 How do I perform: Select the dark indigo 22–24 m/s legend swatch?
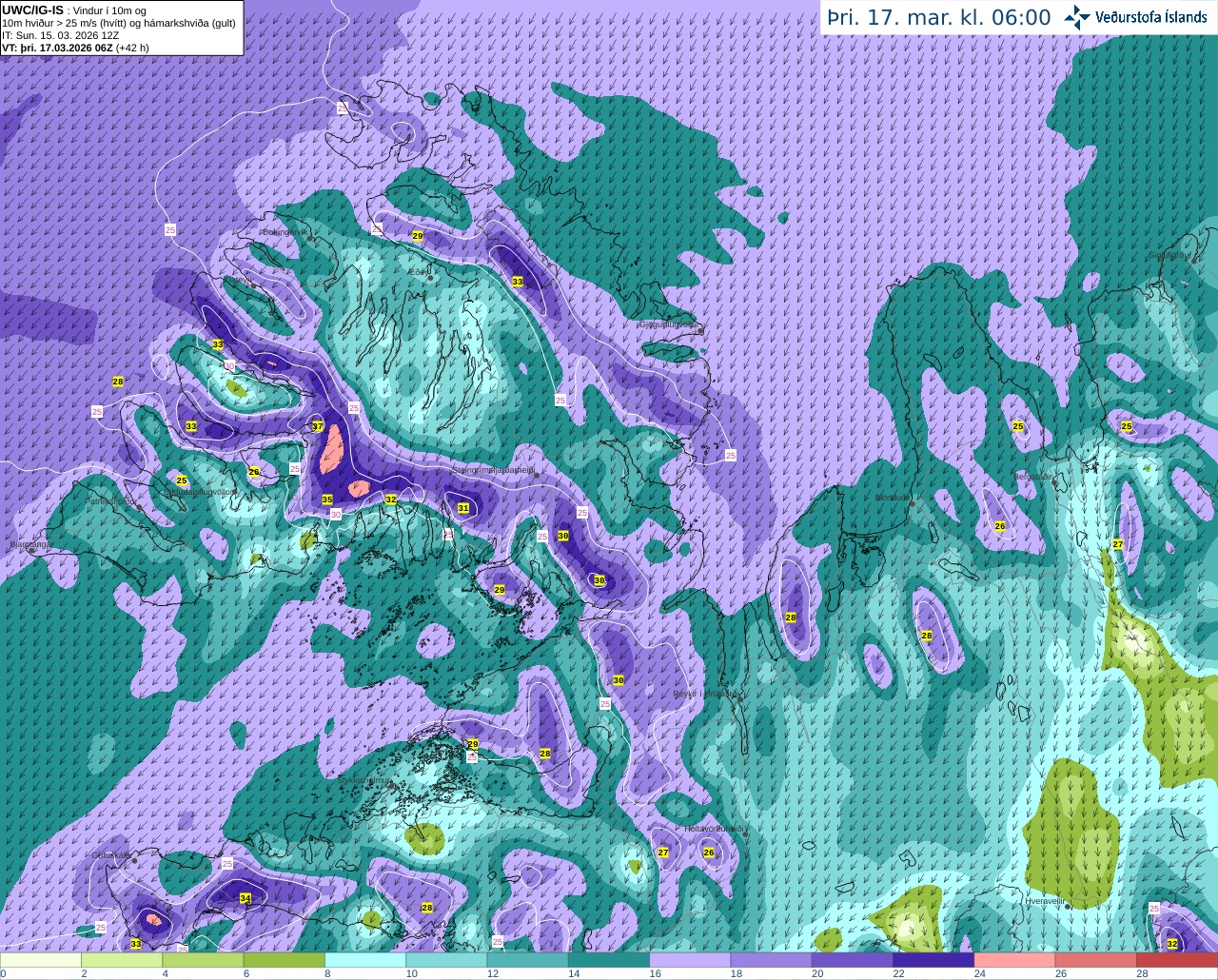tap(935, 960)
